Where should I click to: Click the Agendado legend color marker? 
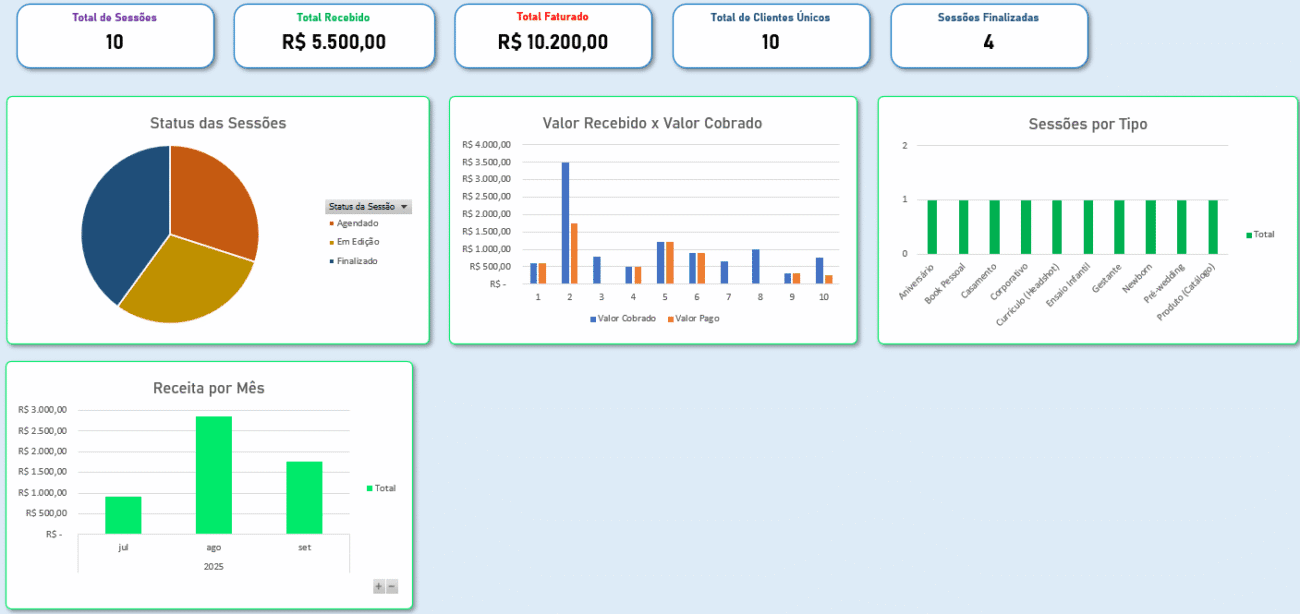click(330, 223)
